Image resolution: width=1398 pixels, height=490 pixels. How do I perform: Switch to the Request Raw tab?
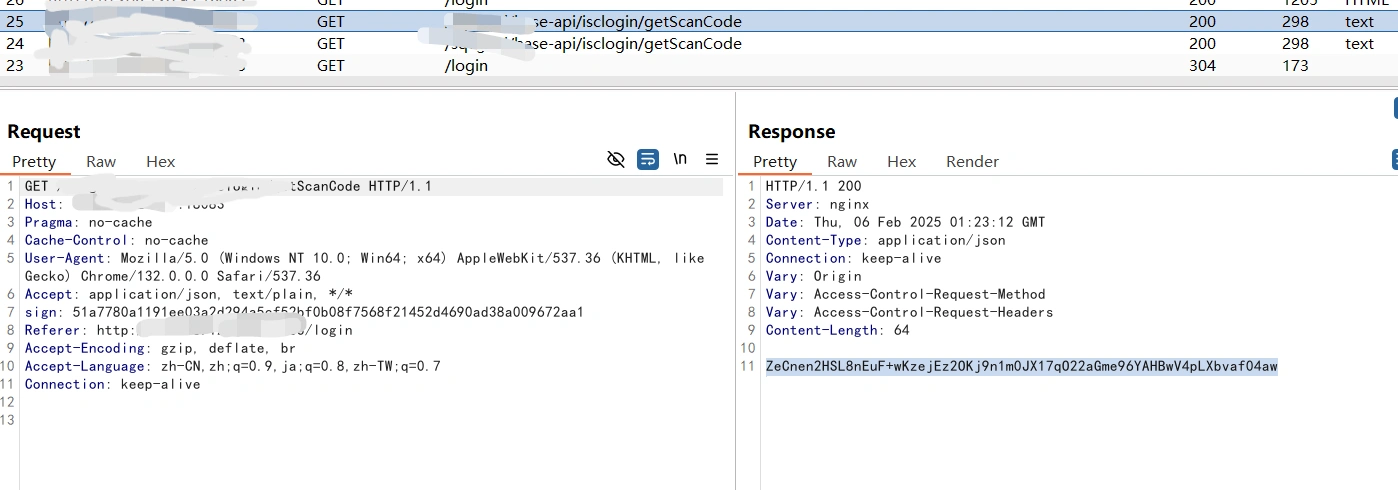pyautogui.click(x=101, y=162)
